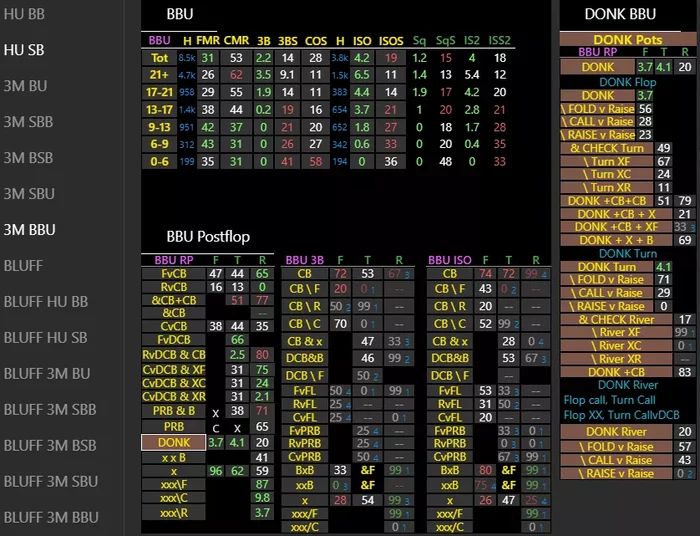The width and height of the screenshot is (700, 536).
Task: Click the 21+ stack row label
Action: (x=159, y=75)
